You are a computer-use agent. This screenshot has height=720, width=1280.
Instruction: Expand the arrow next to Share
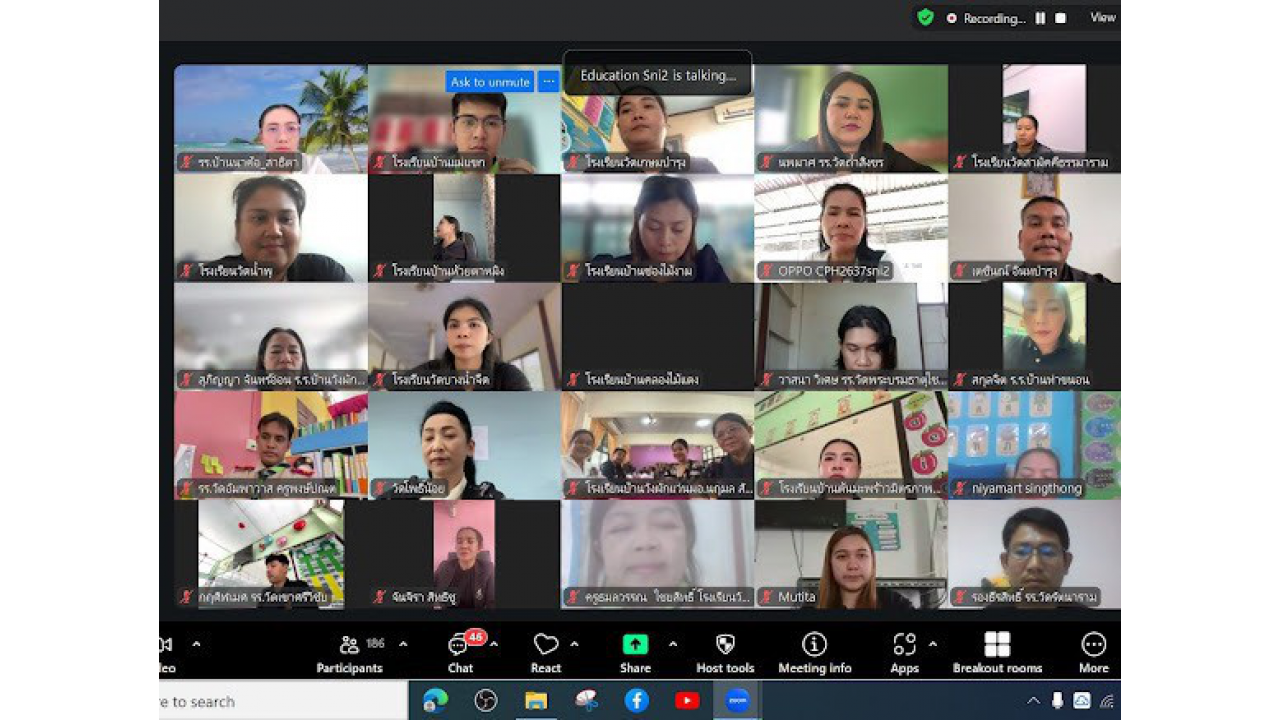tap(673, 644)
